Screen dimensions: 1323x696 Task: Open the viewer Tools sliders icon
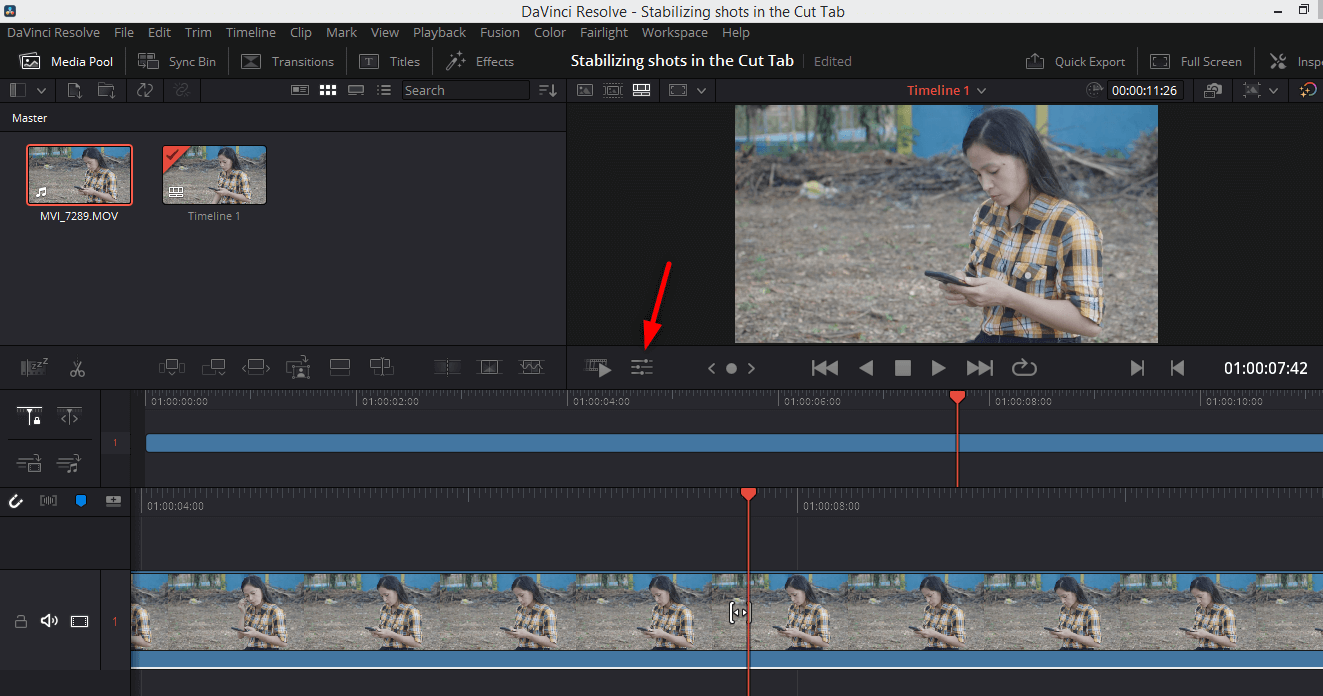point(642,368)
